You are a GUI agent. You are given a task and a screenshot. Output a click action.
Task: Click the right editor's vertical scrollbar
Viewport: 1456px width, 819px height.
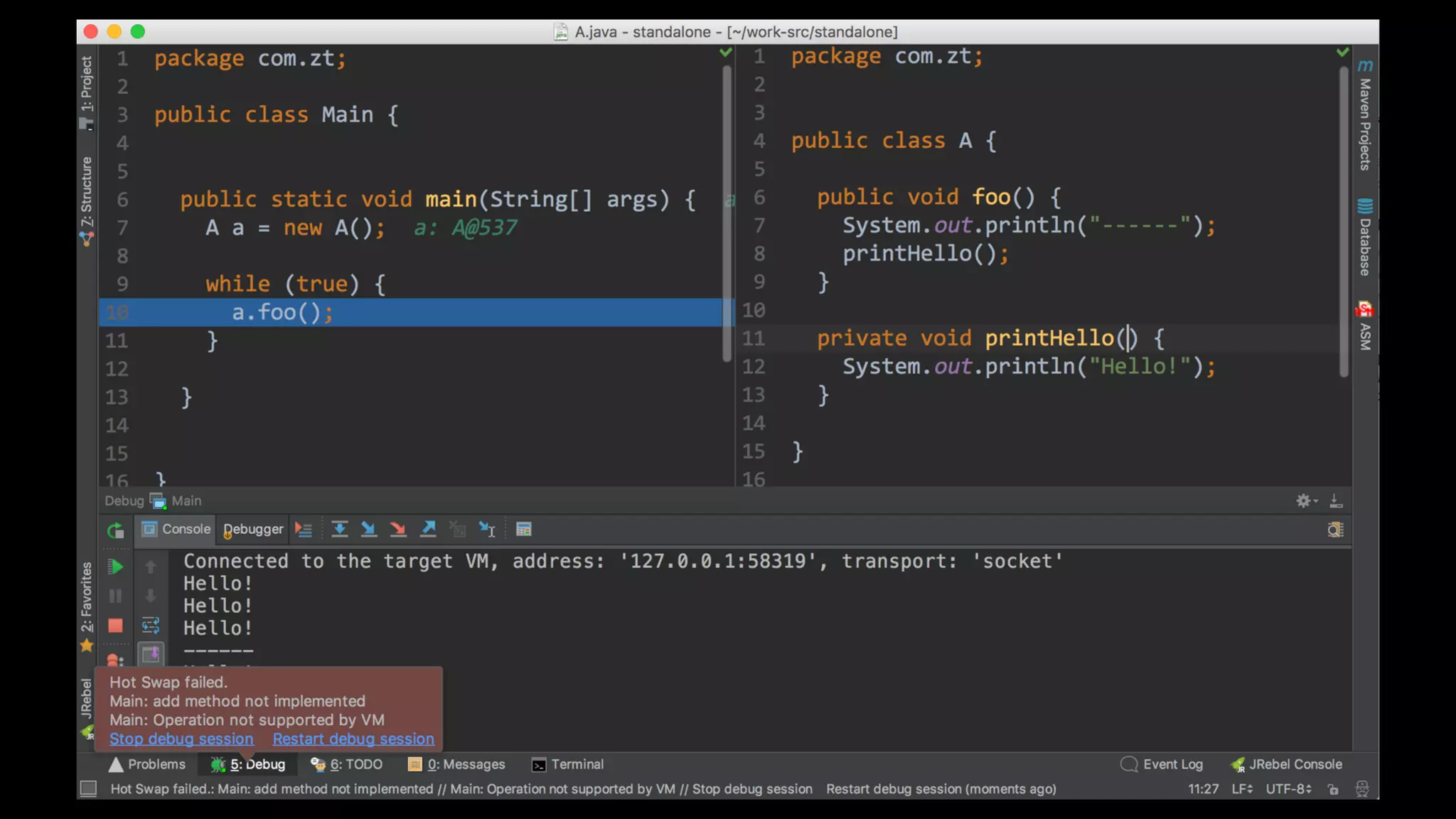[1343, 220]
